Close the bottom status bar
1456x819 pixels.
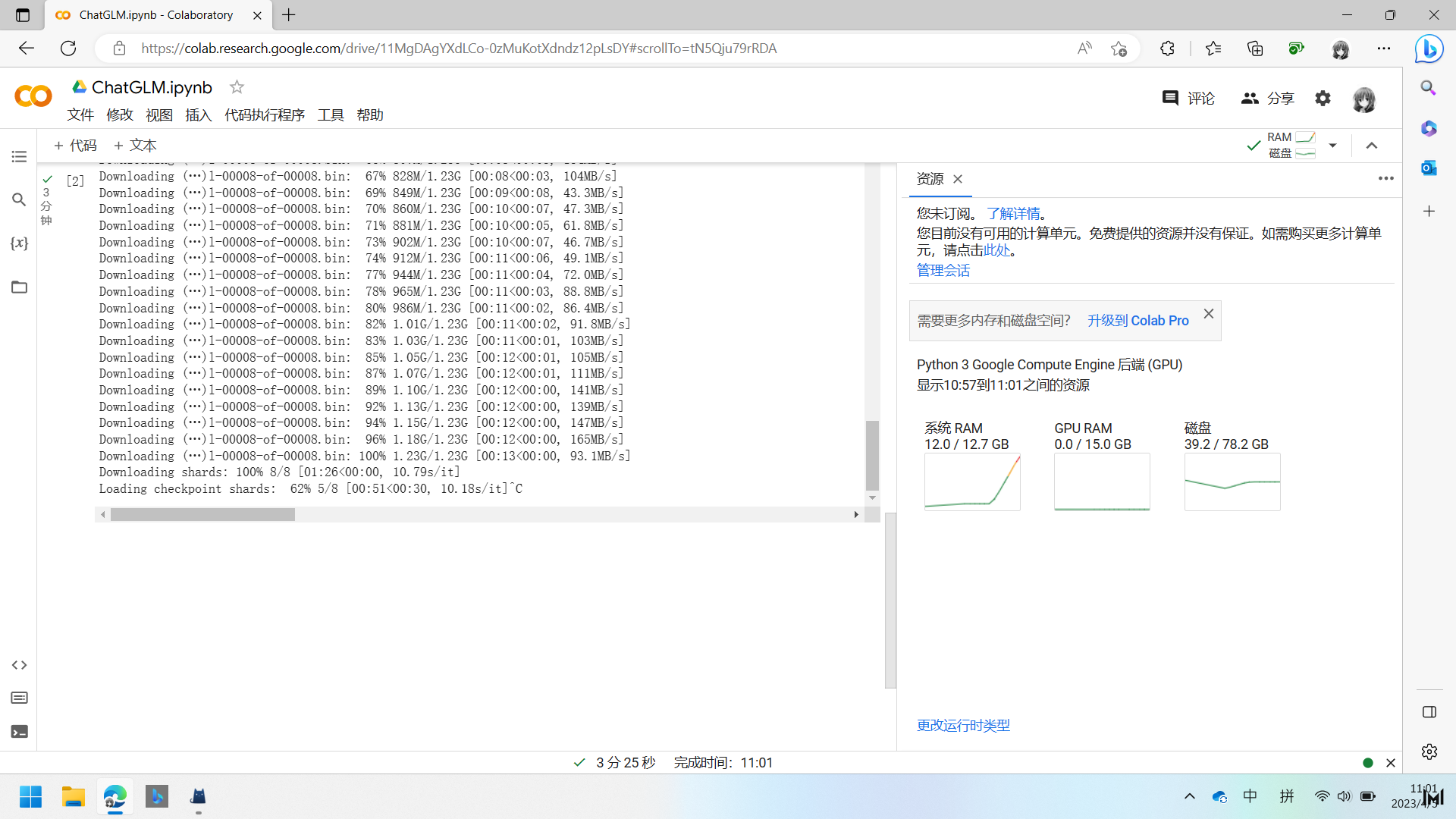[1391, 763]
